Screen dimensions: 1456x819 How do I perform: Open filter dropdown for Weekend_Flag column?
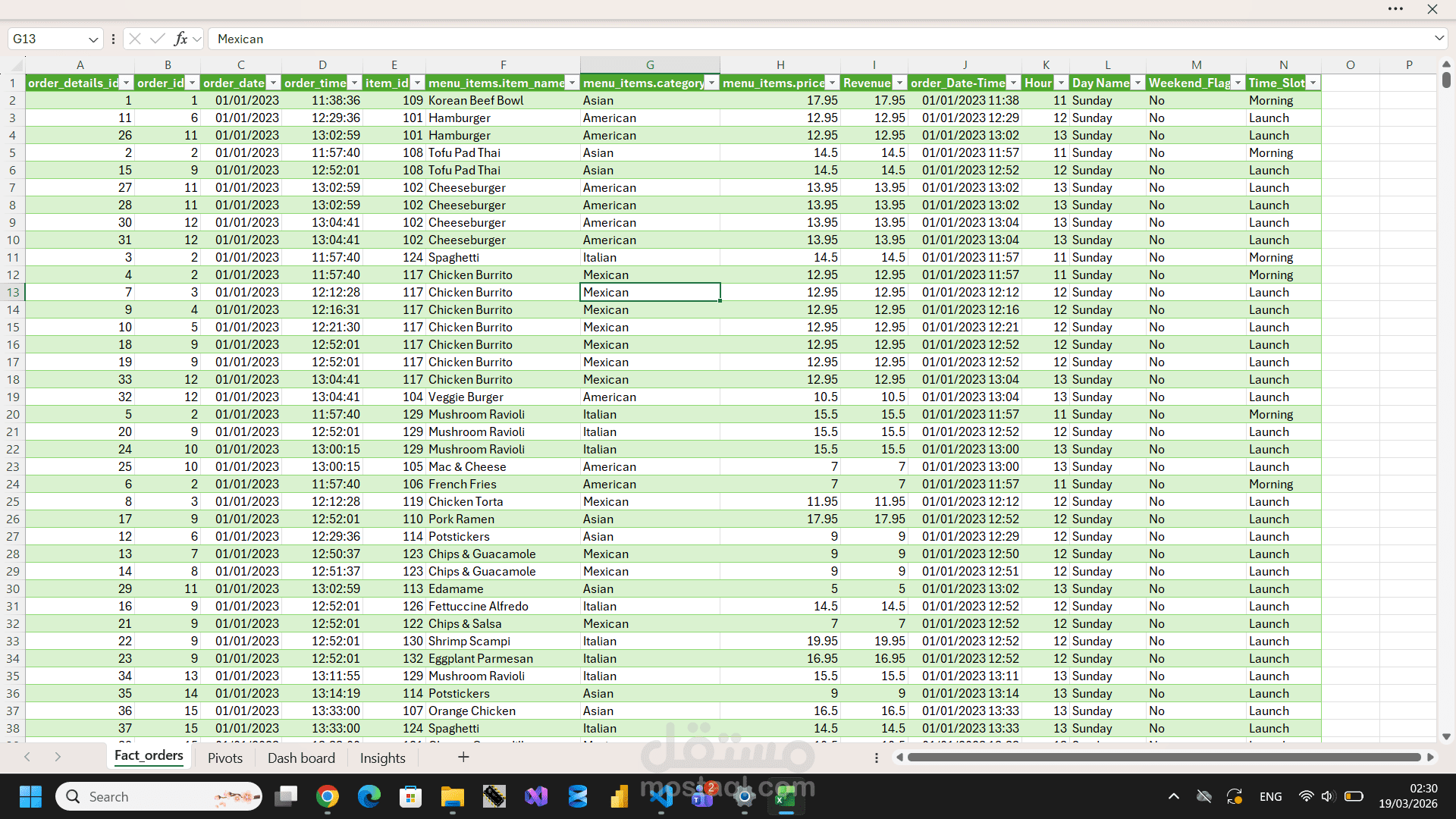[1238, 83]
